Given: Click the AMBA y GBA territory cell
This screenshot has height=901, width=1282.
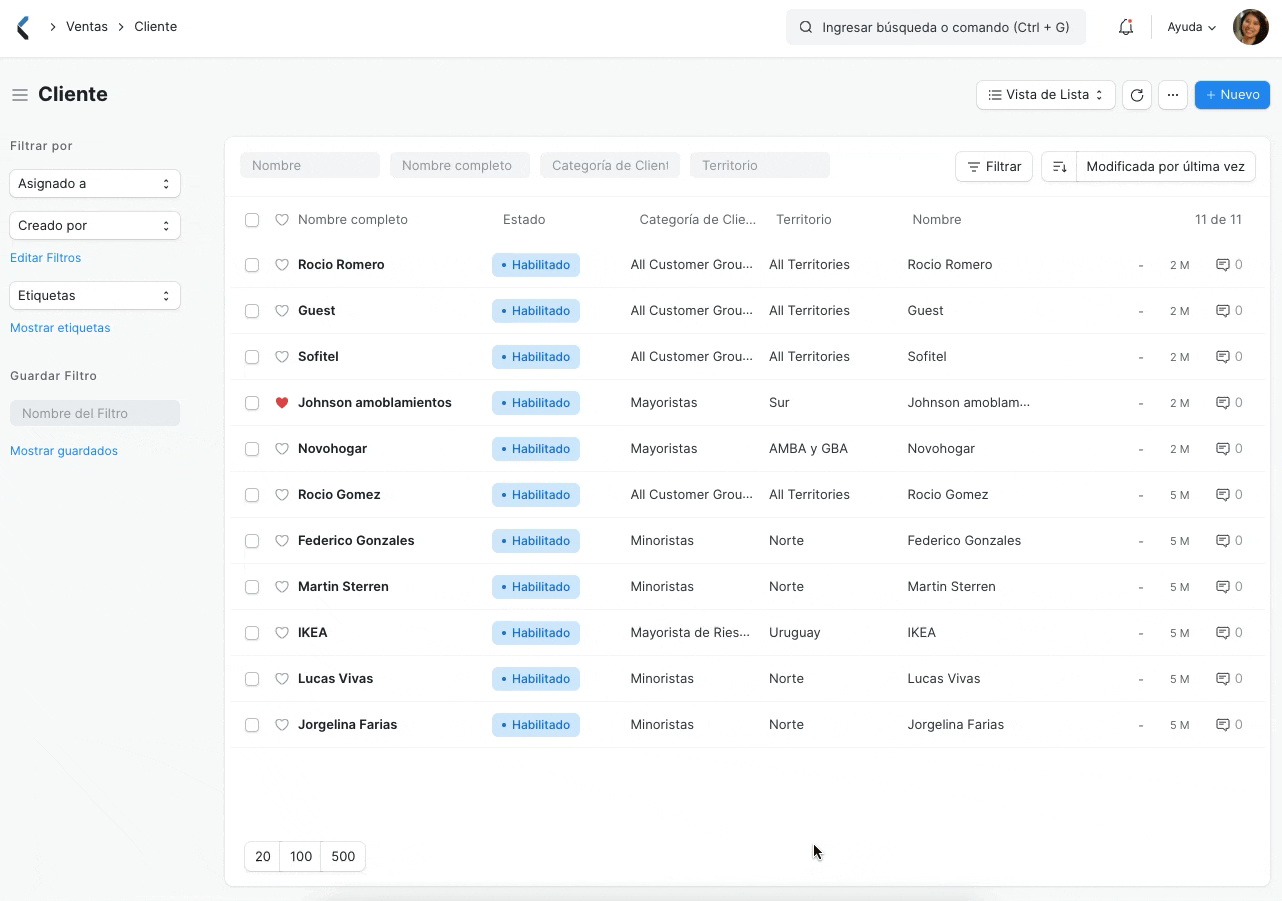Looking at the screenshot, I should [808, 449].
